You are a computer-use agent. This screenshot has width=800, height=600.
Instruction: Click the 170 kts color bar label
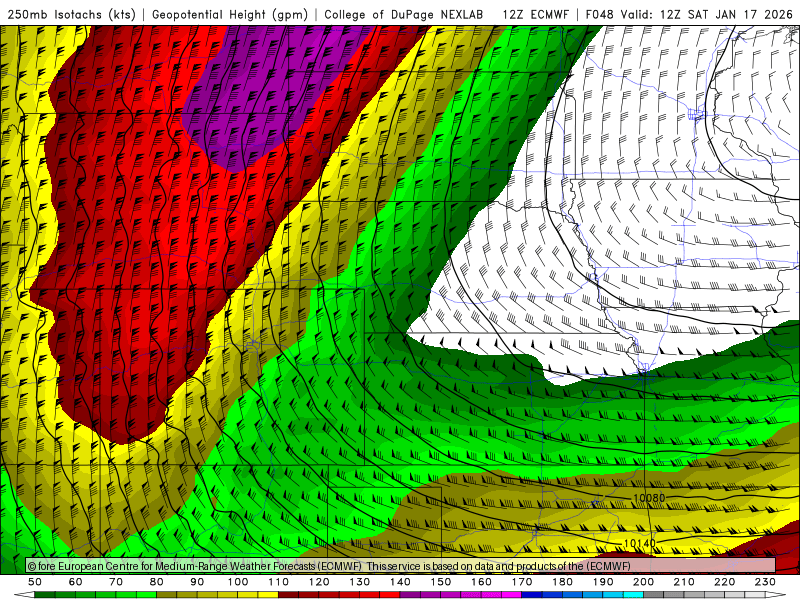pyautogui.click(x=522, y=582)
